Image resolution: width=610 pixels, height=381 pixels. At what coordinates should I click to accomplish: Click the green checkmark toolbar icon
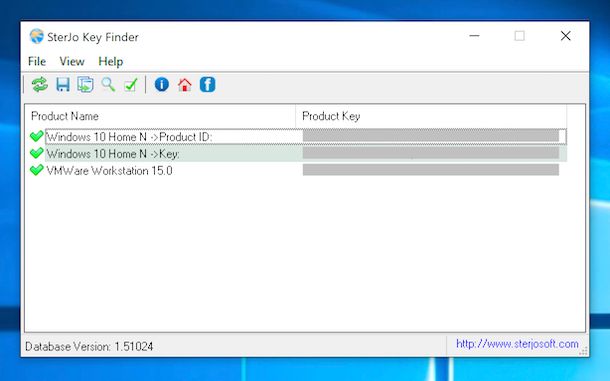click(x=131, y=84)
